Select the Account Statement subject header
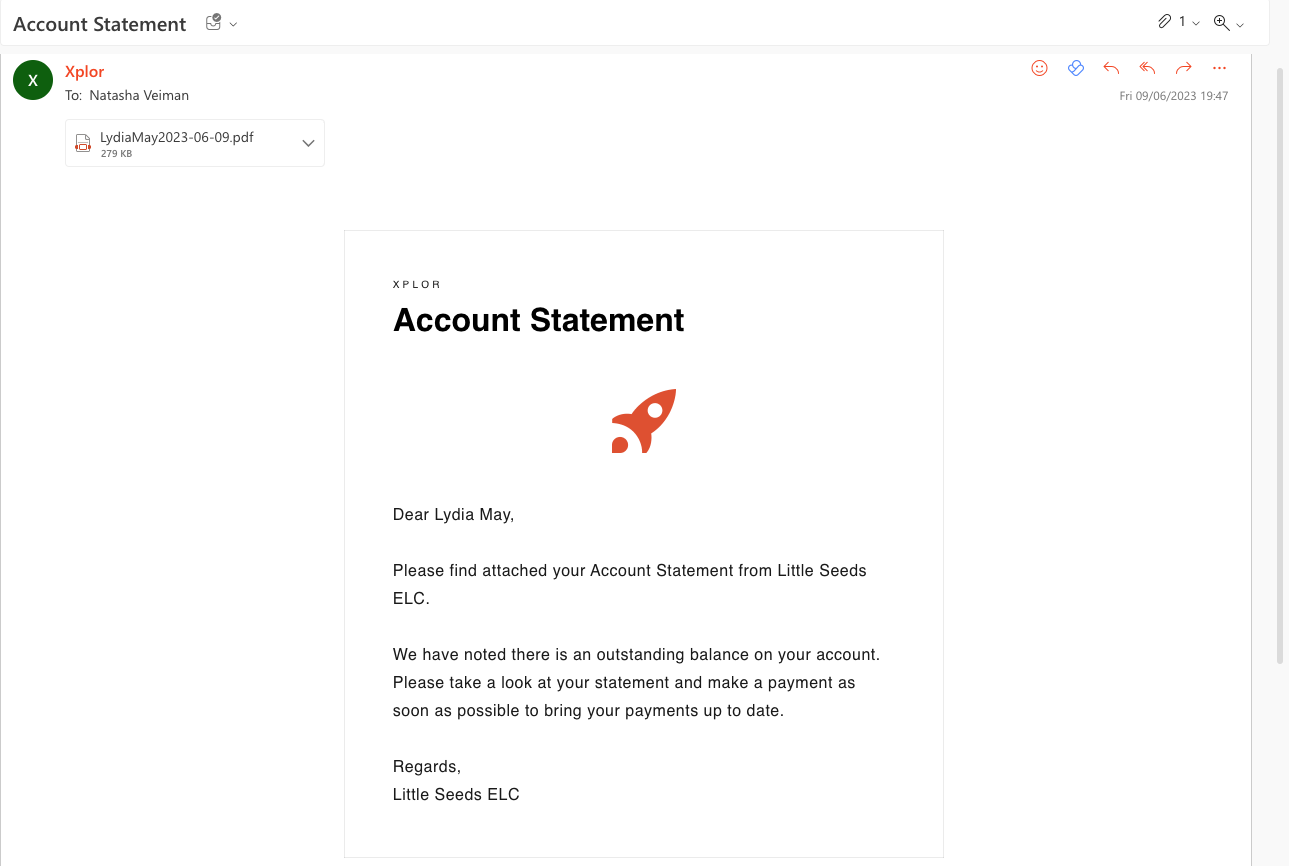 pyautogui.click(x=99, y=23)
